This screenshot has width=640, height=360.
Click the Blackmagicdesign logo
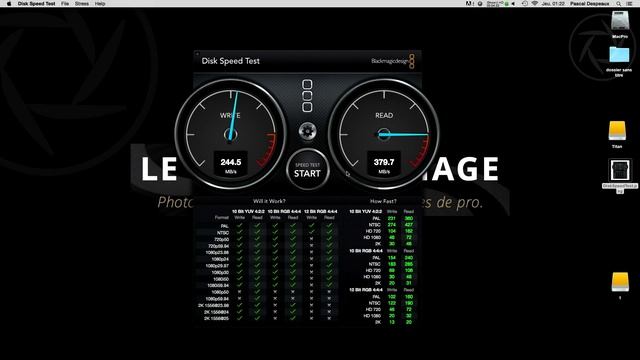(x=393, y=61)
